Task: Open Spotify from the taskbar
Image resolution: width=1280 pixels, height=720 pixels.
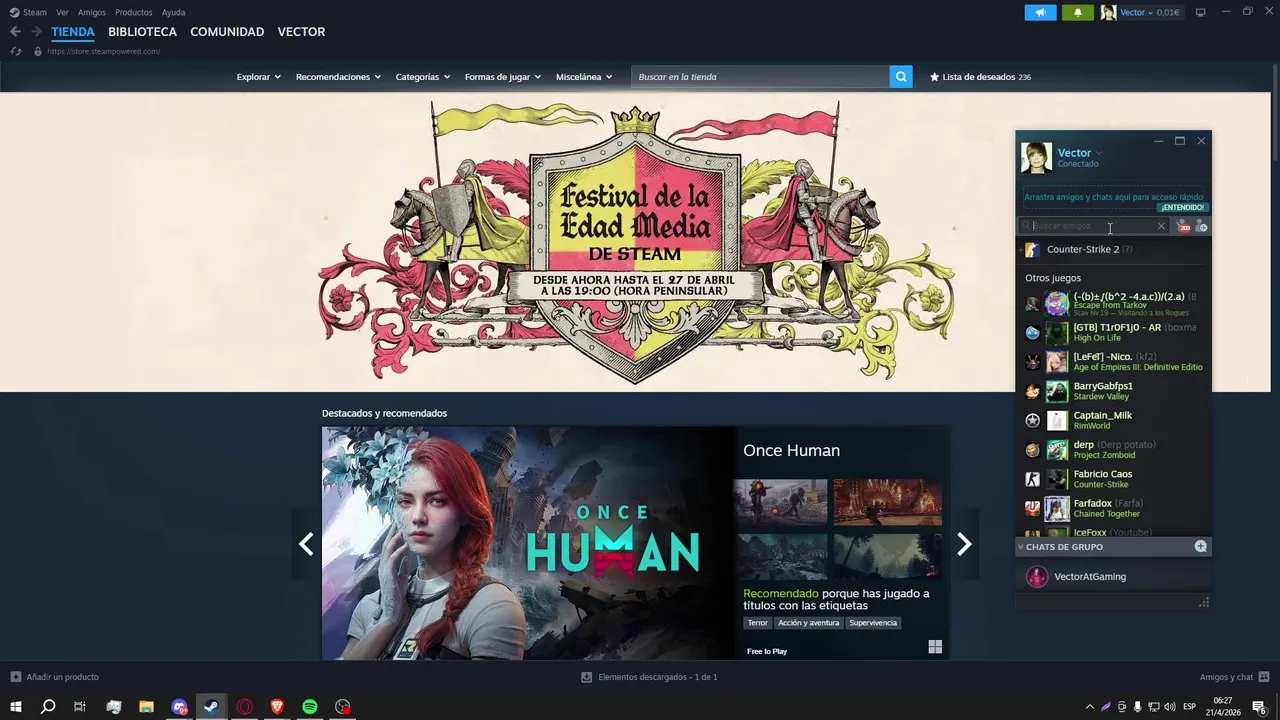Action: (310, 707)
